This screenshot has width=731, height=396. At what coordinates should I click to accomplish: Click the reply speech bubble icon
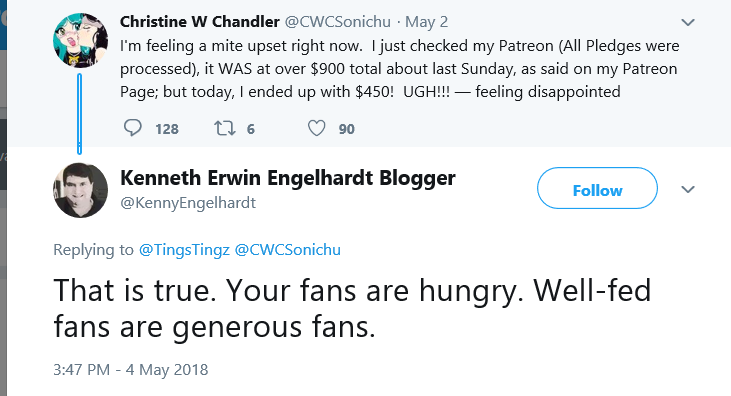[133, 128]
